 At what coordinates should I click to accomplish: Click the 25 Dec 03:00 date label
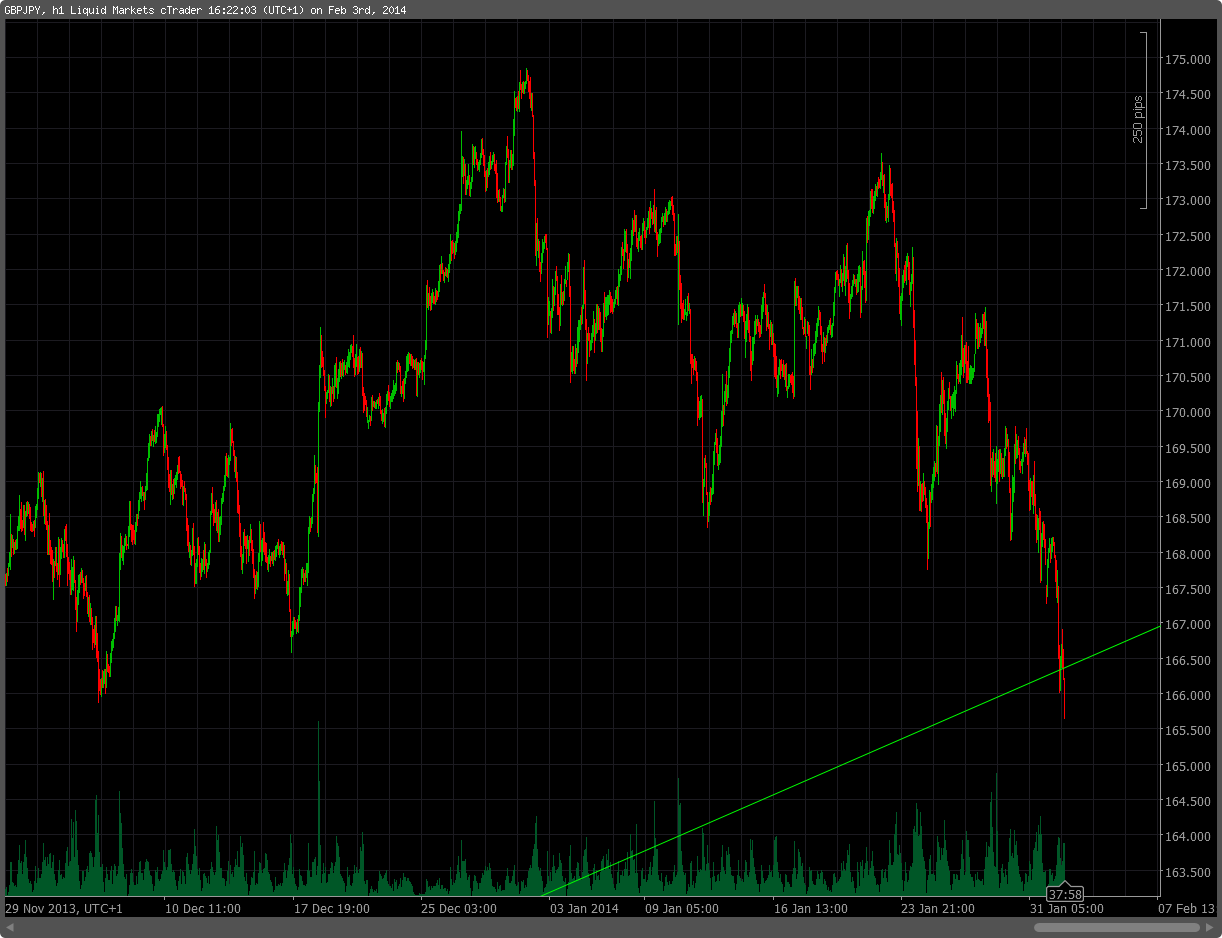point(459,909)
